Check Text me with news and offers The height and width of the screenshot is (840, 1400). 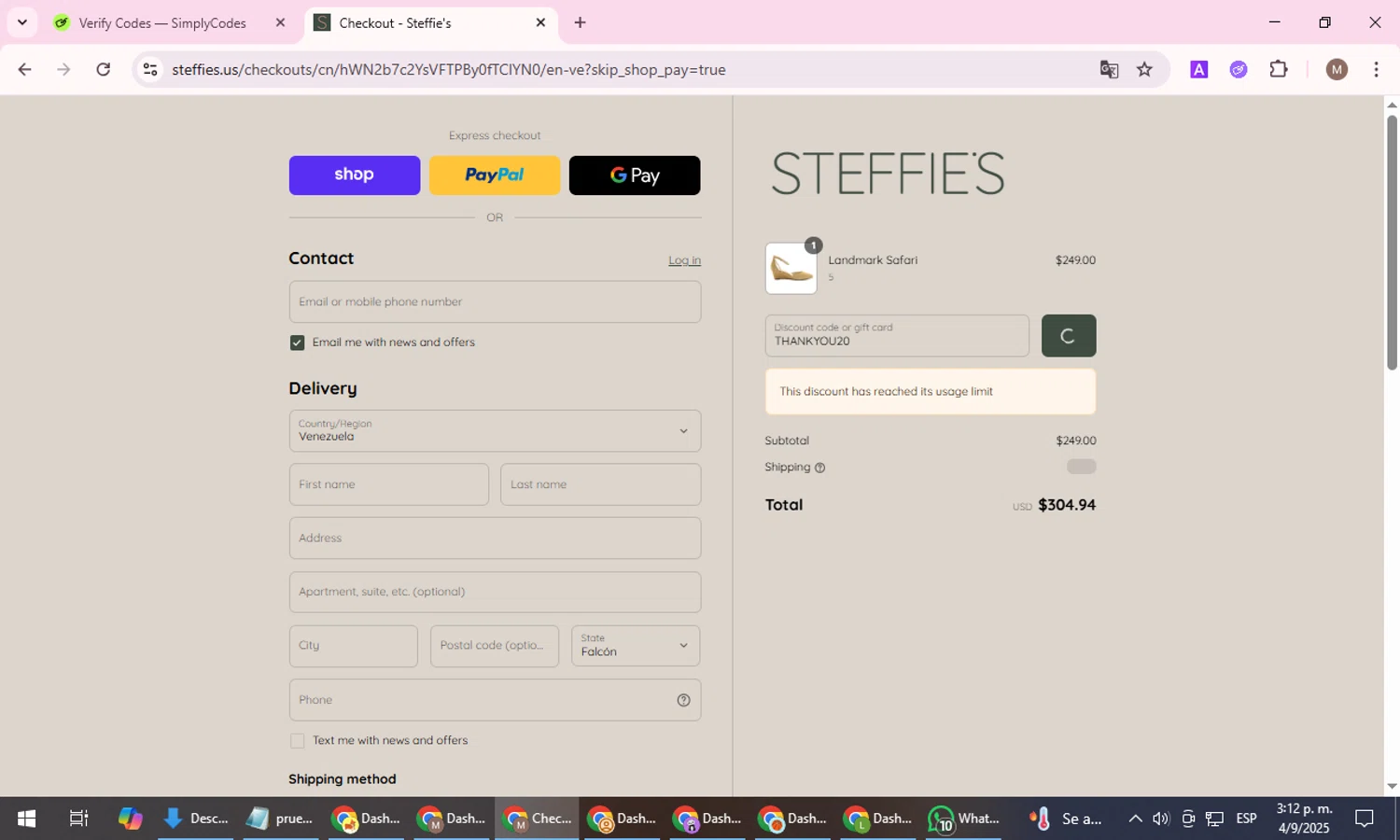pos(297,741)
